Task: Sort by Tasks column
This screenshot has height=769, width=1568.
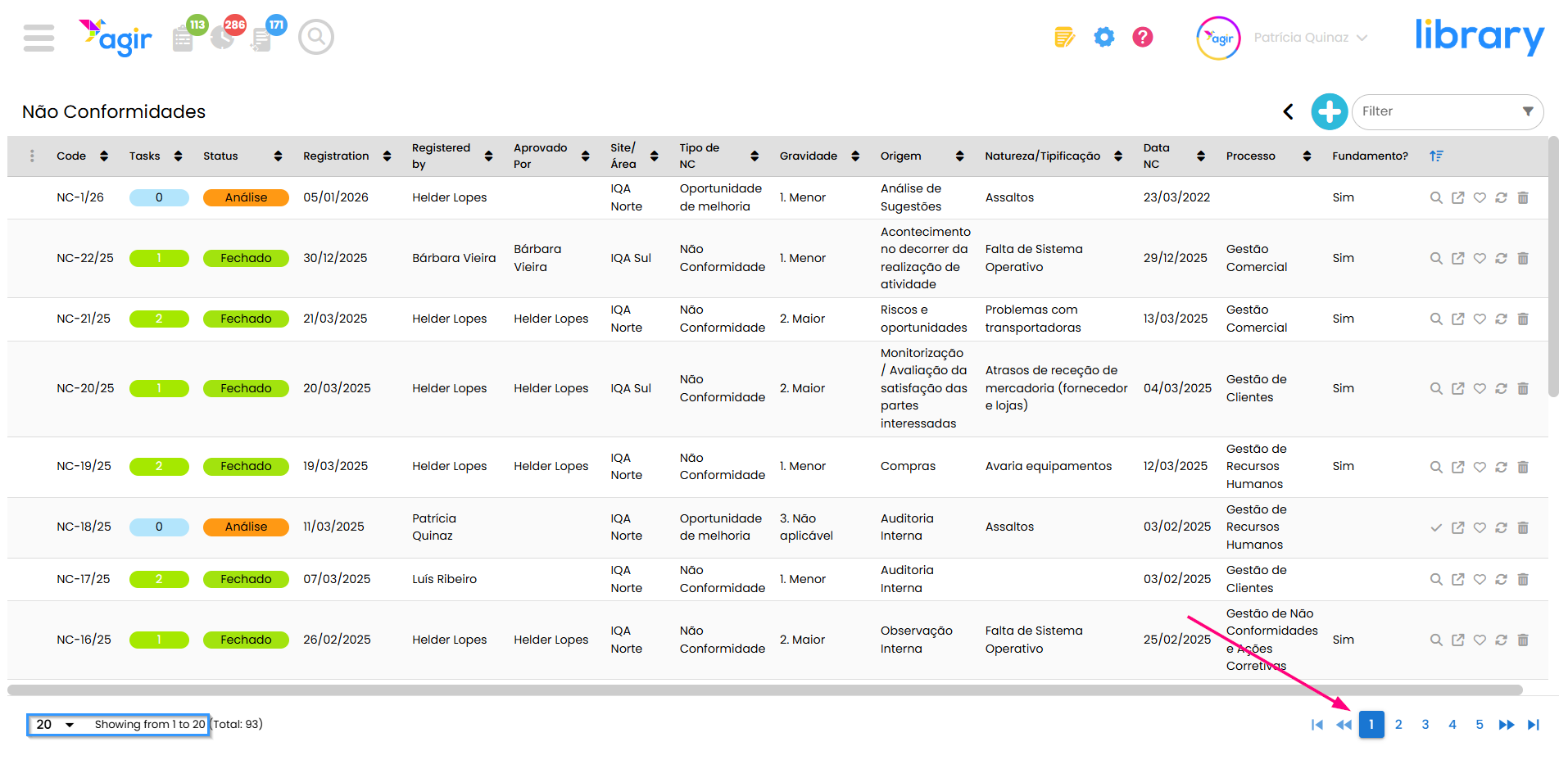Action: [178, 156]
